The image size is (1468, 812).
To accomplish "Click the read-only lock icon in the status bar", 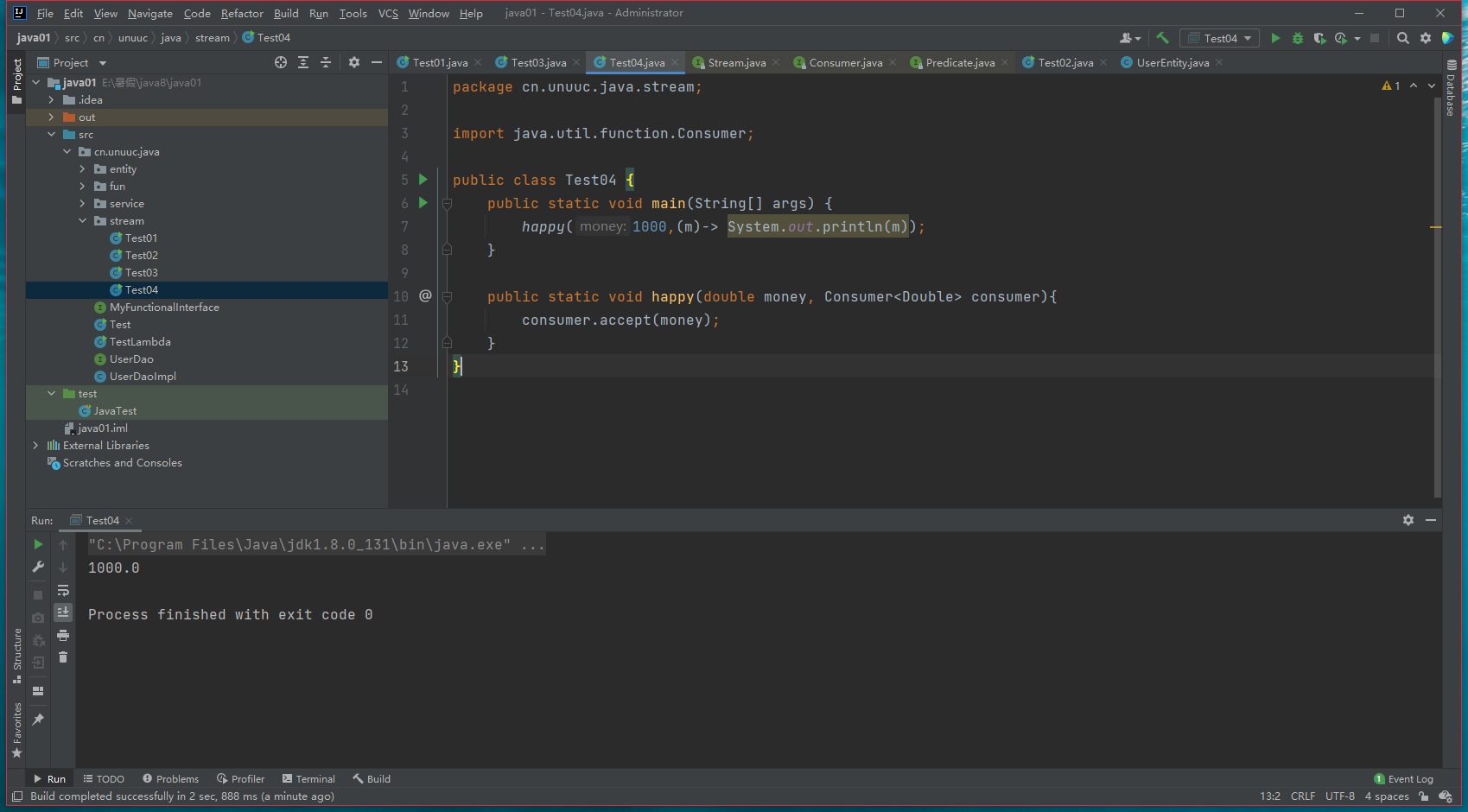I will (1423, 796).
